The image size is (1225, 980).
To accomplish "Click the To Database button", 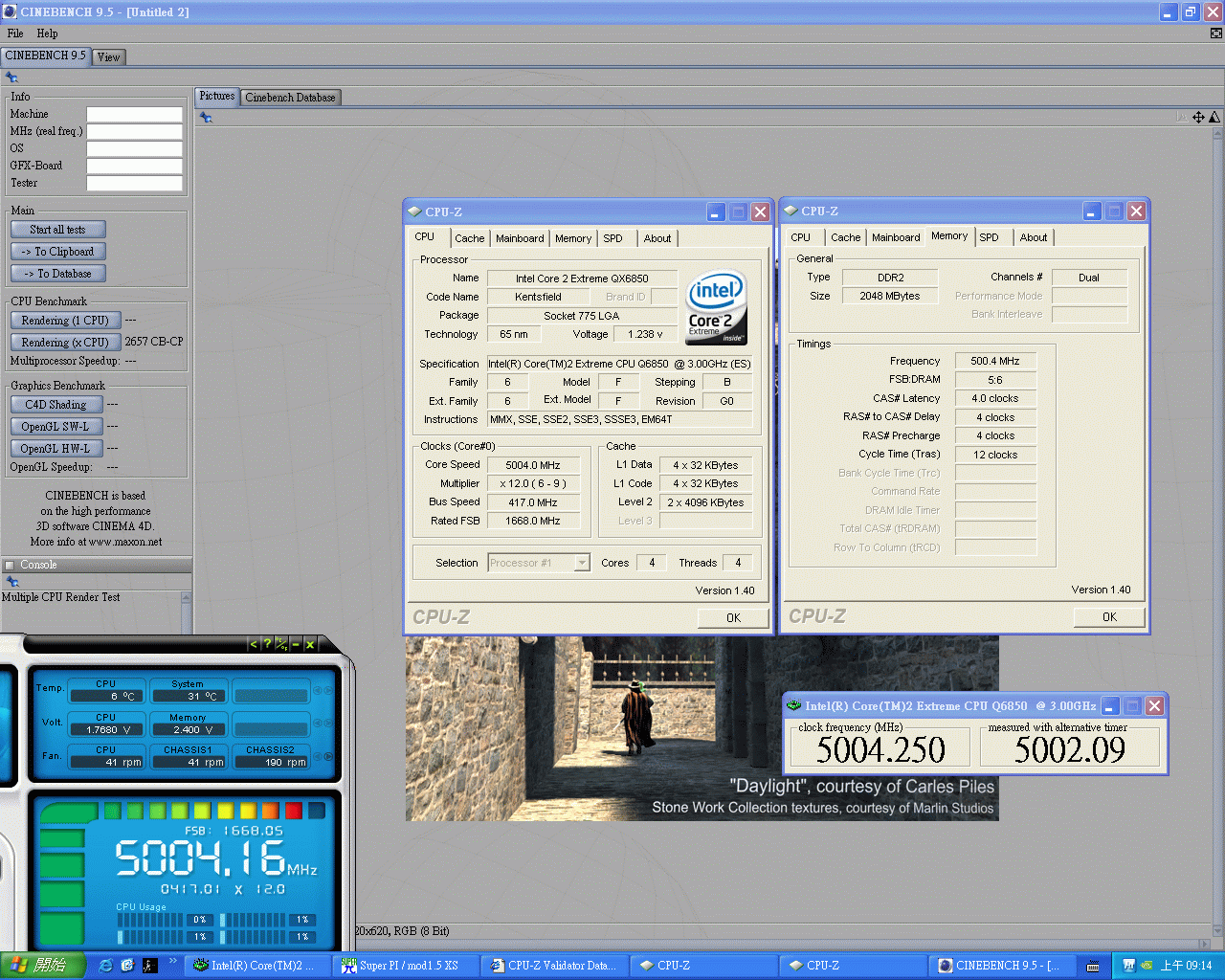I will click(57, 274).
